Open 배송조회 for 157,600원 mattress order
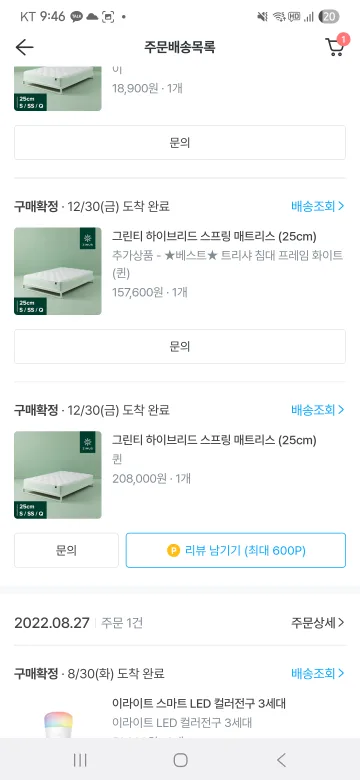 pos(317,206)
